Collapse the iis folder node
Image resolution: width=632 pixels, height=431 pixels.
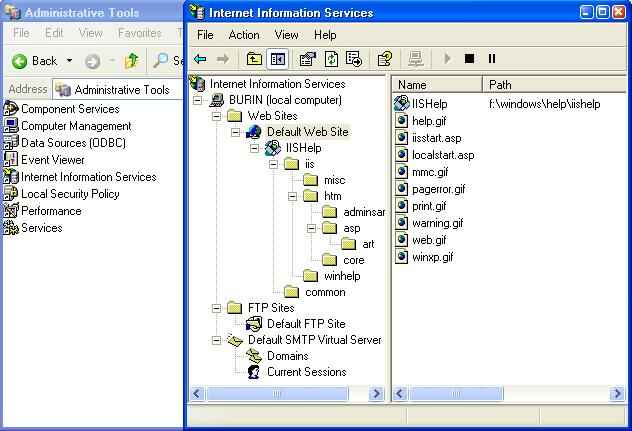(273, 164)
